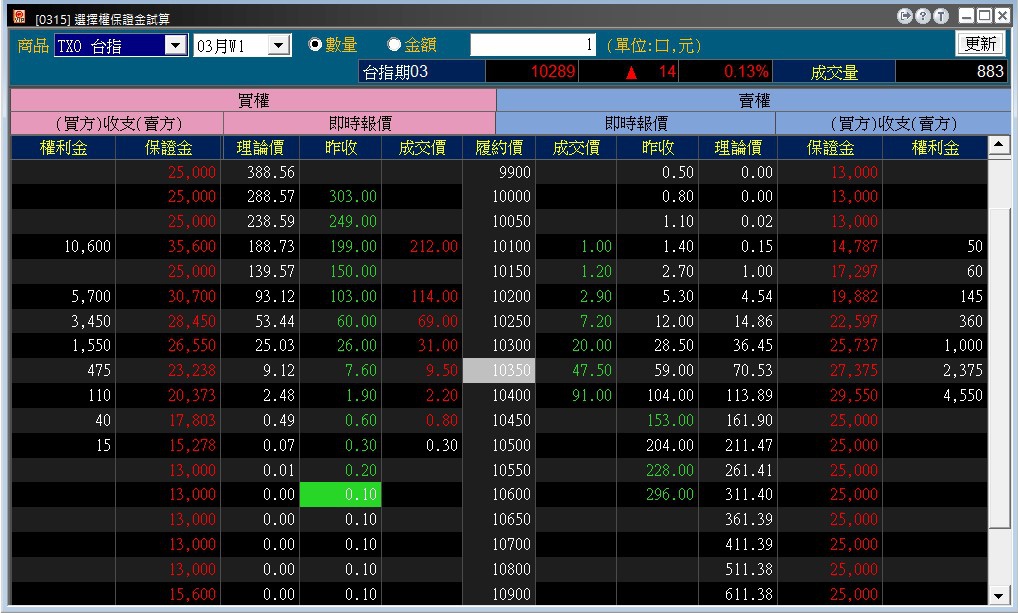Minimize the 選擇權保證金試算 window
The height and width of the screenshot is (613, 1018).
[967, 16]
